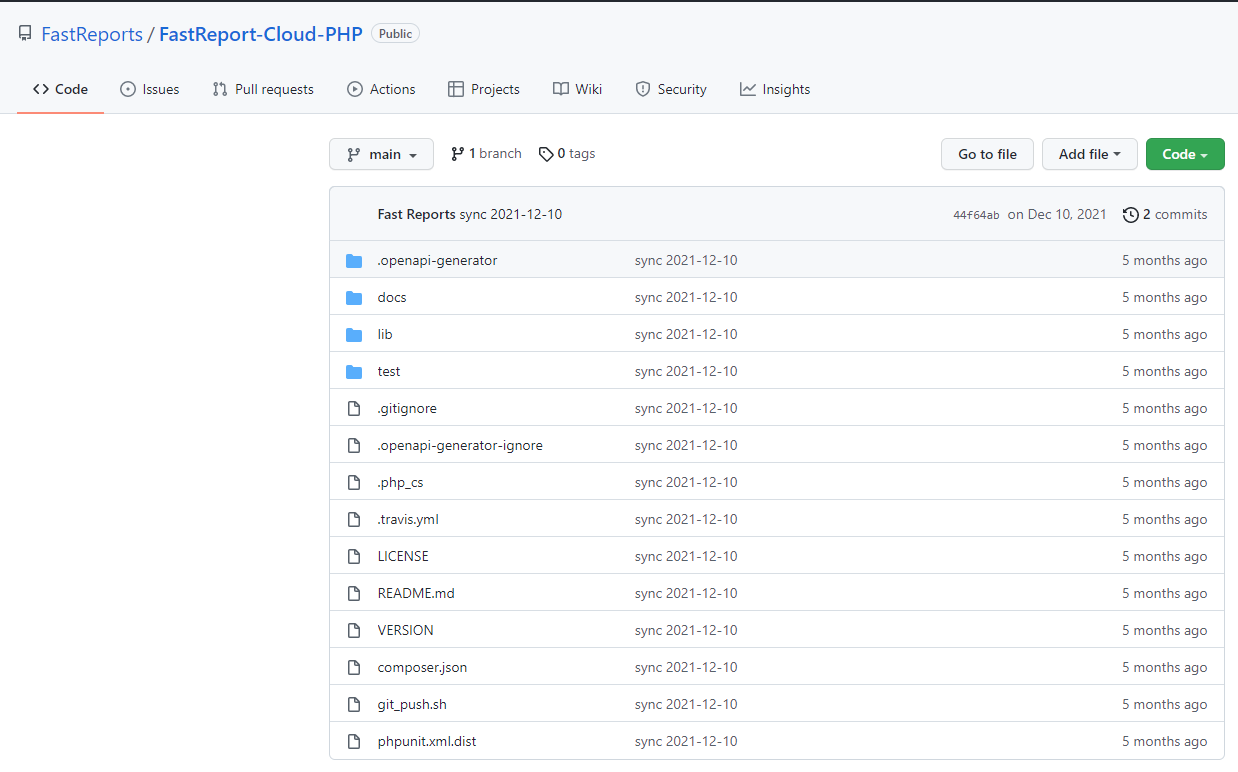Click the commit message in the docs row
Screen dimensions: 1238x772
(x=686, y=298)
